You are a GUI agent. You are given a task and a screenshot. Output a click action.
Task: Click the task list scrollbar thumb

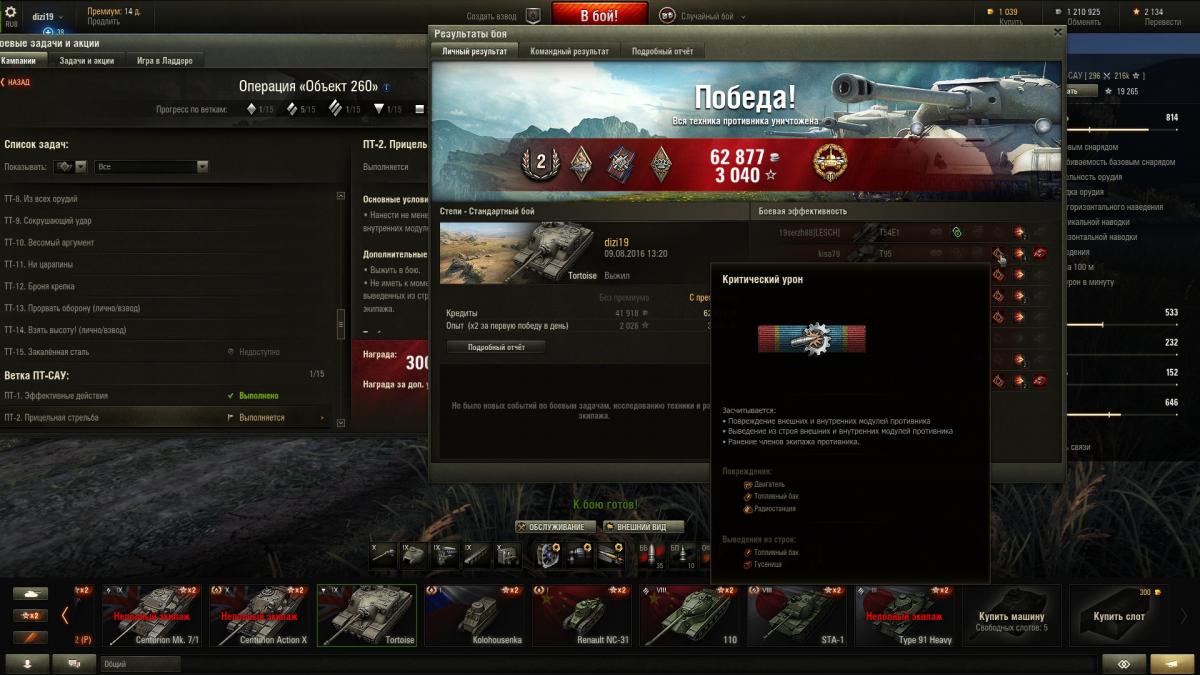point(341,323)
